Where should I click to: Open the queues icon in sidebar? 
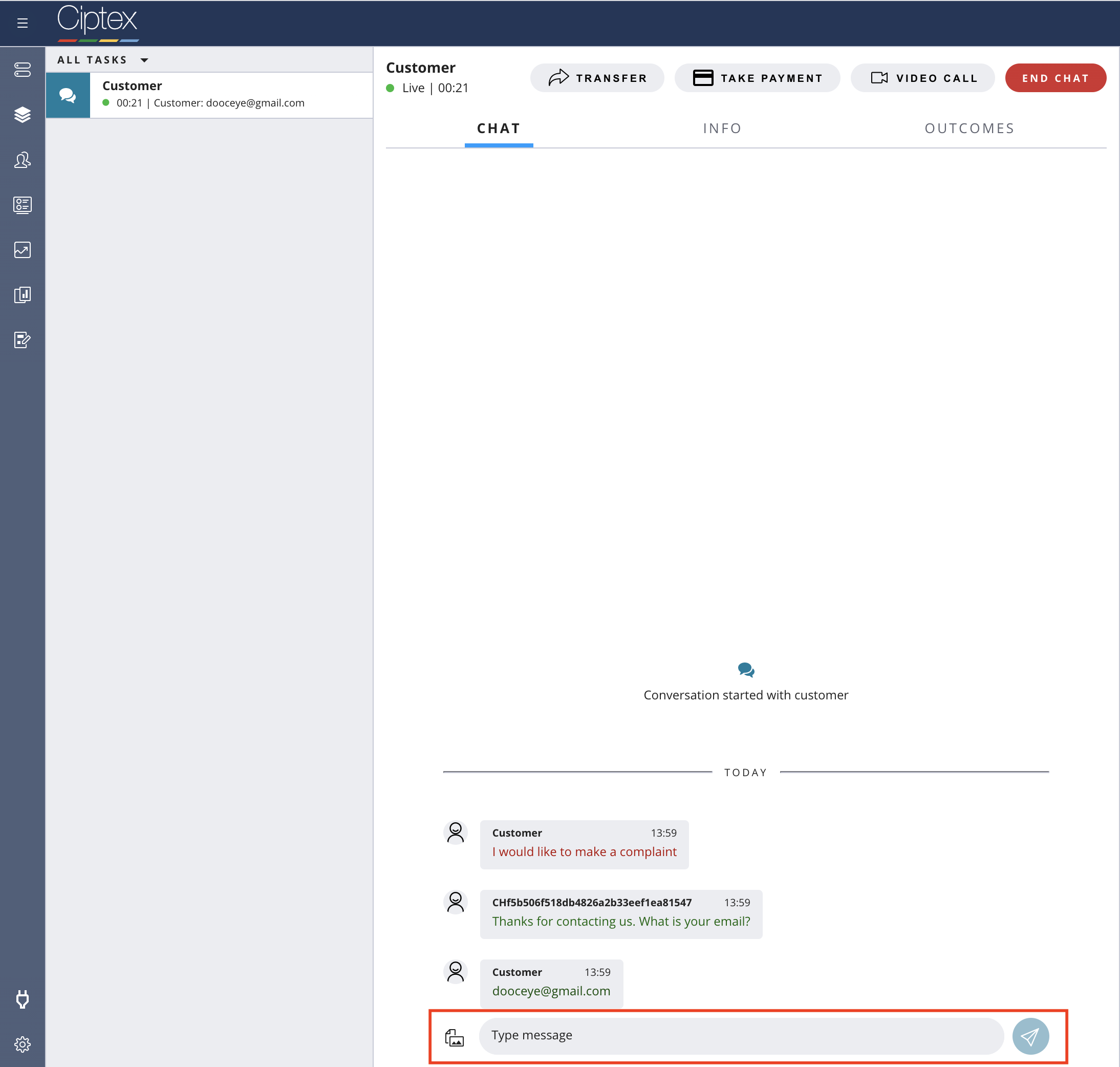point(22,70)
